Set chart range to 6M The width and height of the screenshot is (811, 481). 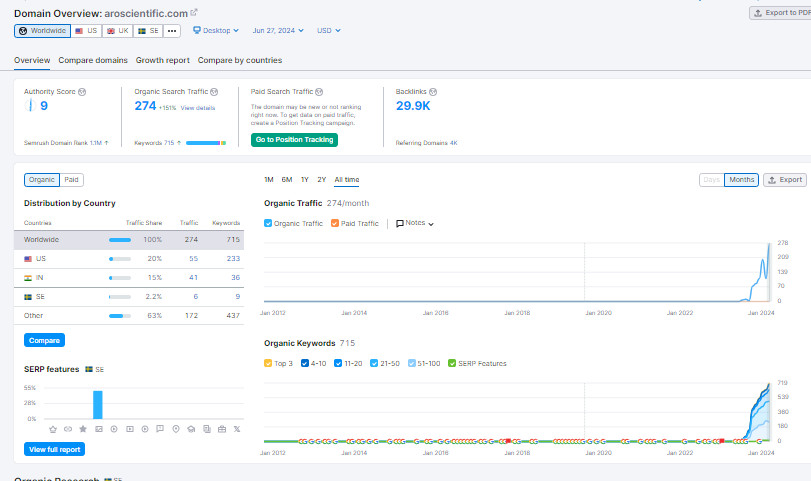pyautogui.click(x=287, y=179)
